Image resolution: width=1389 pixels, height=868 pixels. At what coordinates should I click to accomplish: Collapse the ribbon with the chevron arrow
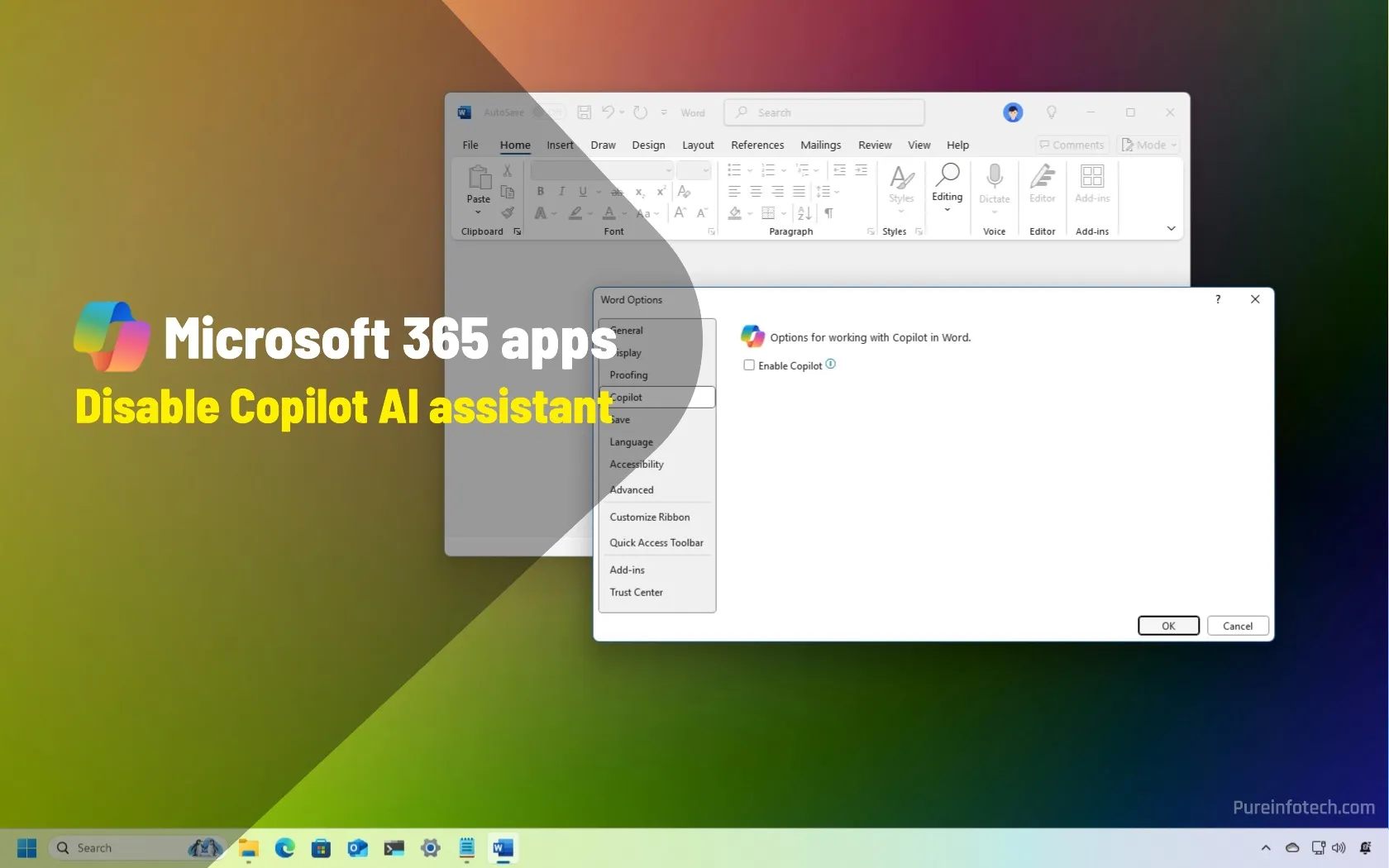1171,228
